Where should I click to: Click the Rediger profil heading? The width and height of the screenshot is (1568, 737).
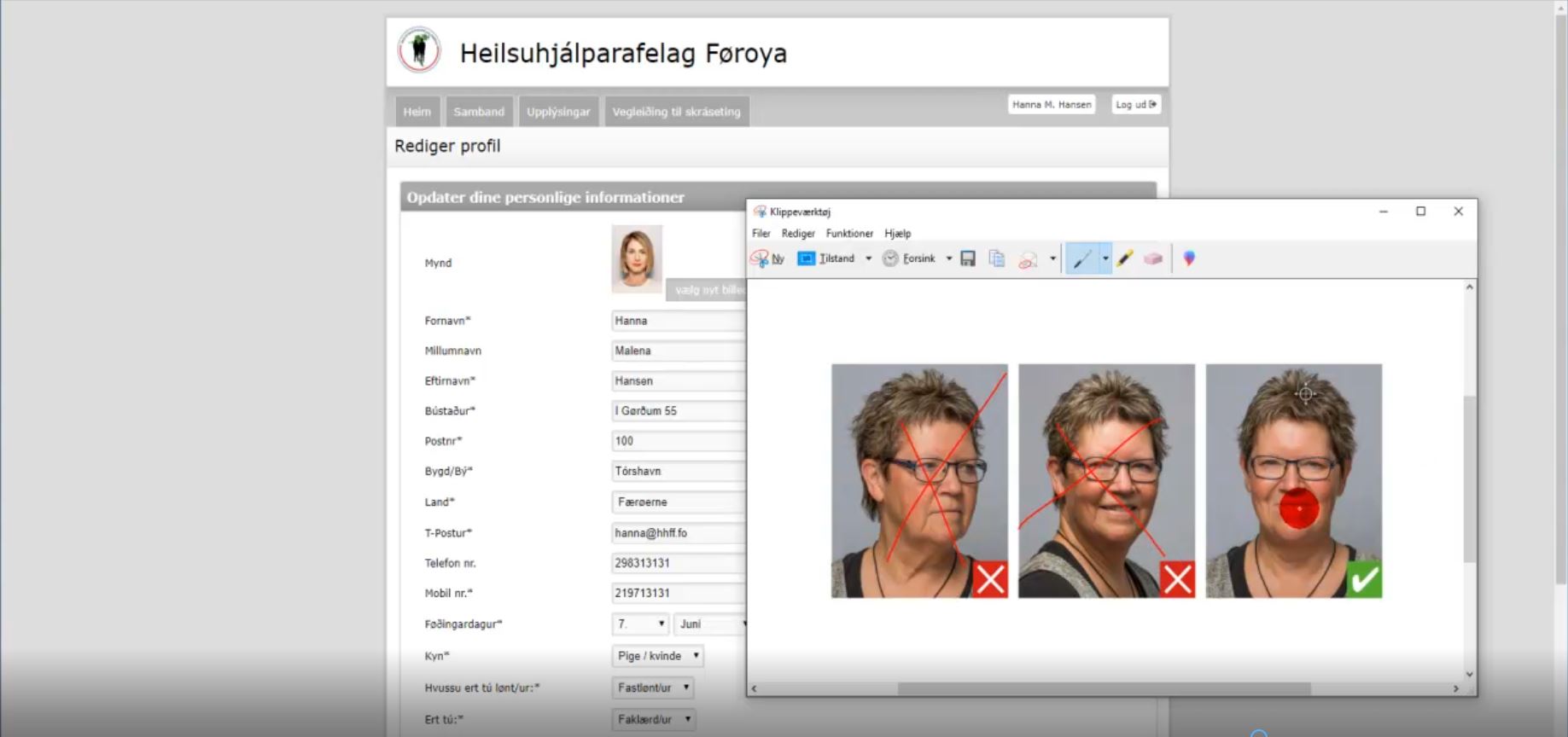[x=447, y=146]
